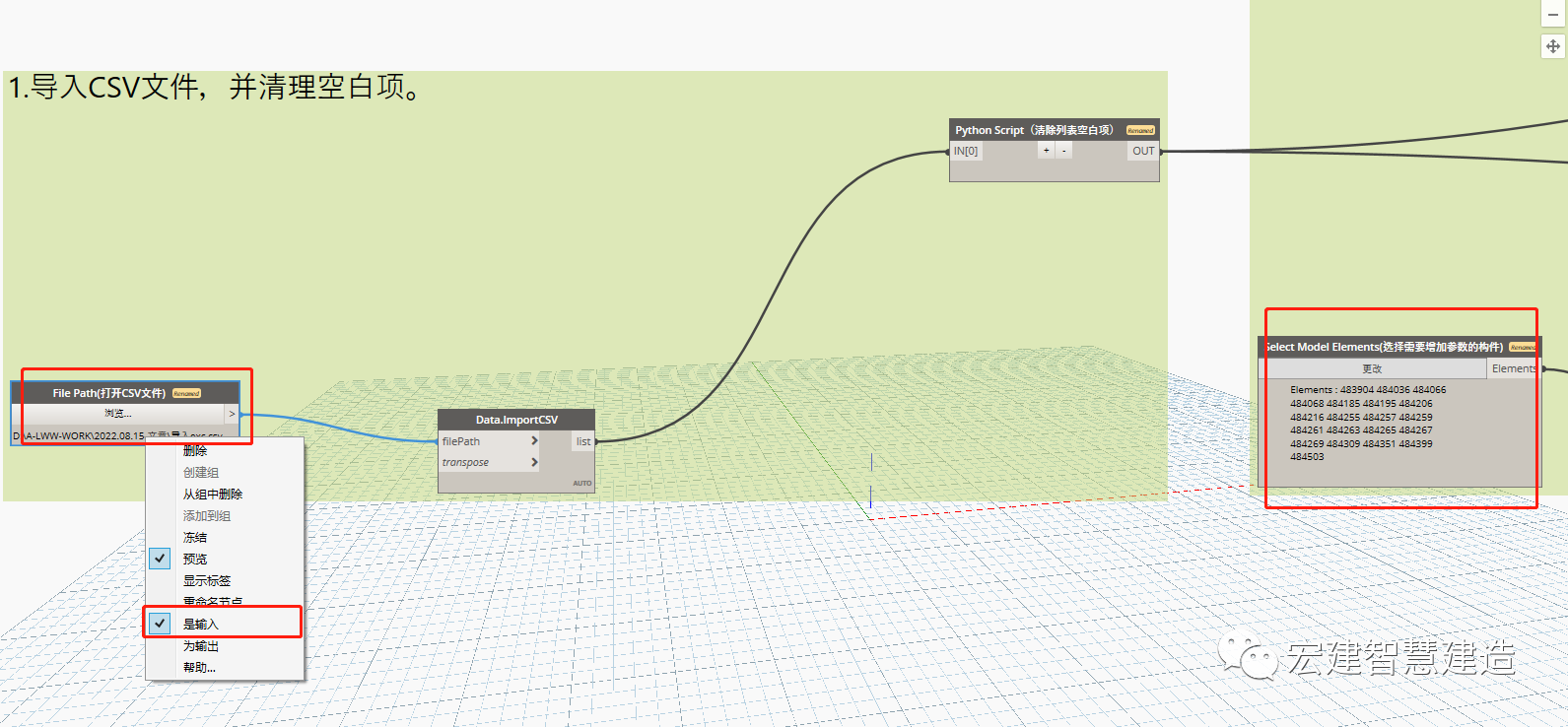Viewport: 1568px width, 727px height.
Task: Click the Renamed badge on Python Script node
Action: tap(1140, 130)
